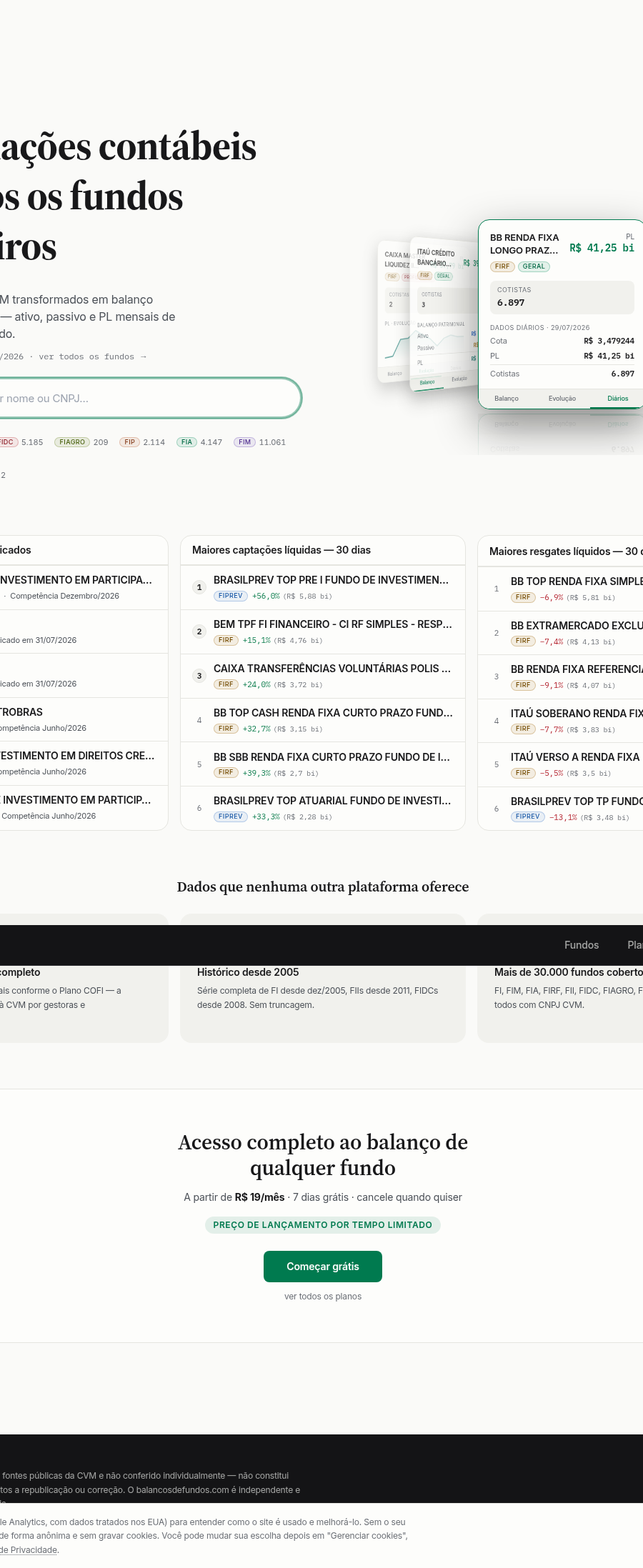Open Fundos in the dark navigation bar

582,945
